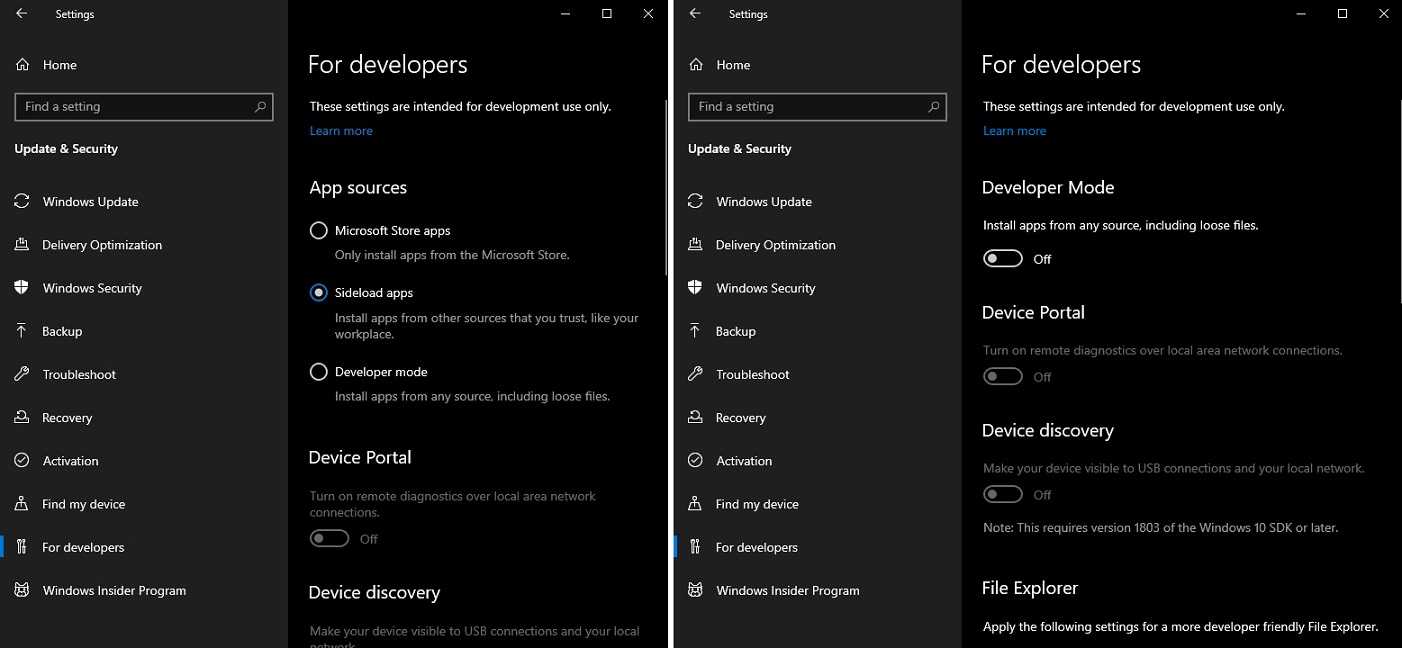1402x648 pixels.
Task: Click For developers icon in right window
Action: (695, 547)
